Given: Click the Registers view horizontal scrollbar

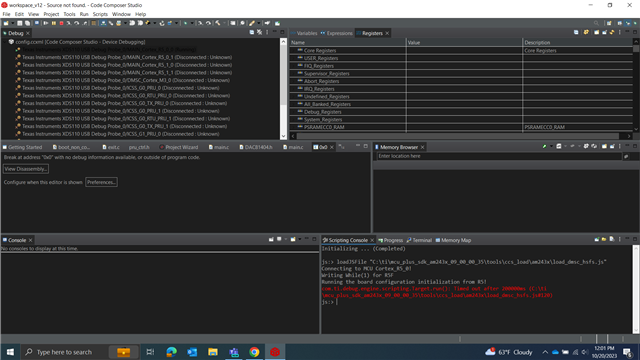Looking at the screenshot, I should point(458,136).
